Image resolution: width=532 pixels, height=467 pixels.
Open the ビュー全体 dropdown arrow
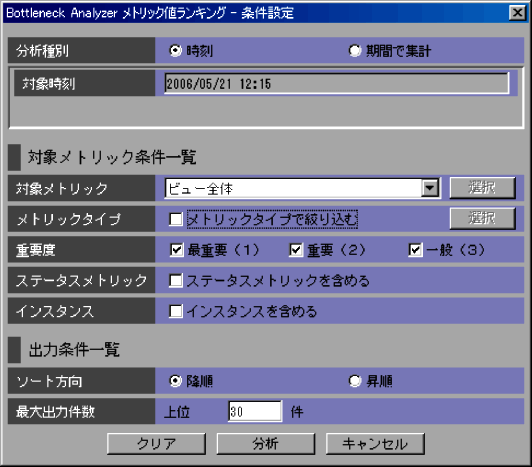(430, 188)
